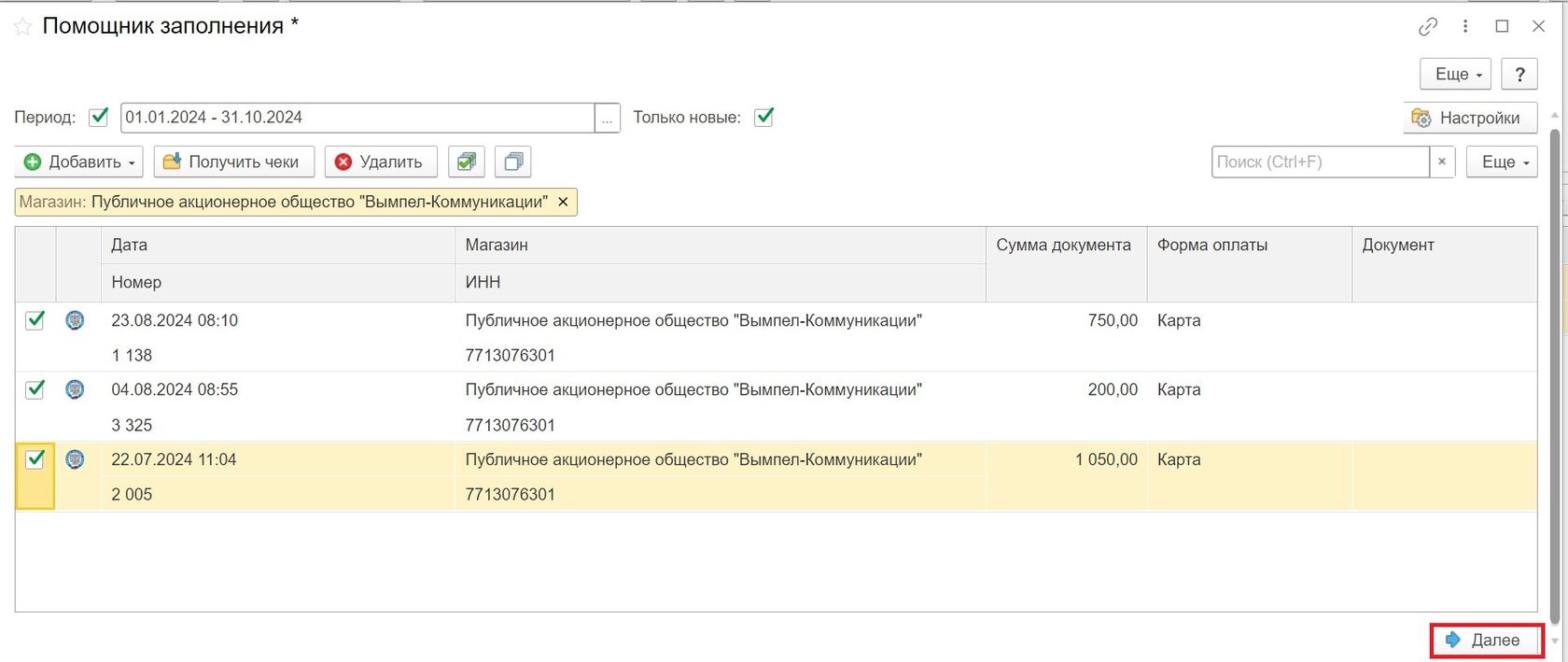
Task: Click the check all receipts icon
Action: click(x=467, y=162)
